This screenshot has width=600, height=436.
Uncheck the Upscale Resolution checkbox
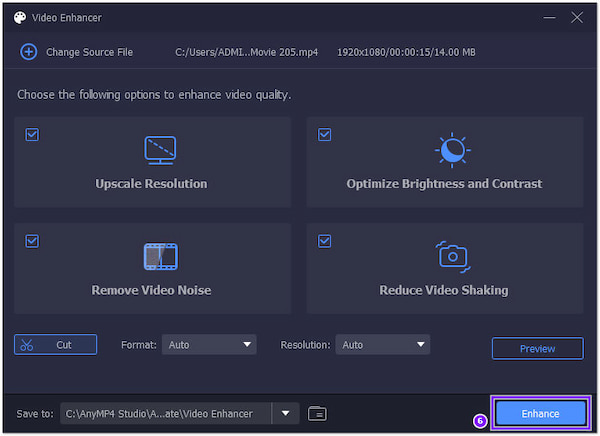coord(32,134)
